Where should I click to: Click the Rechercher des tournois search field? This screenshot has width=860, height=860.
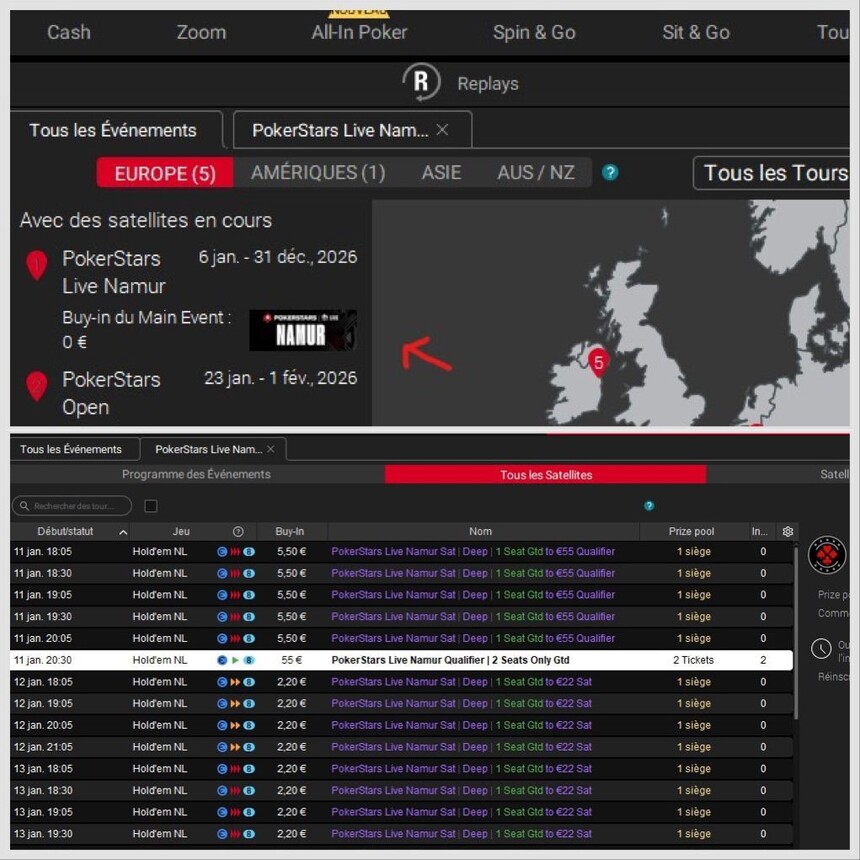[x=72, y=506]
